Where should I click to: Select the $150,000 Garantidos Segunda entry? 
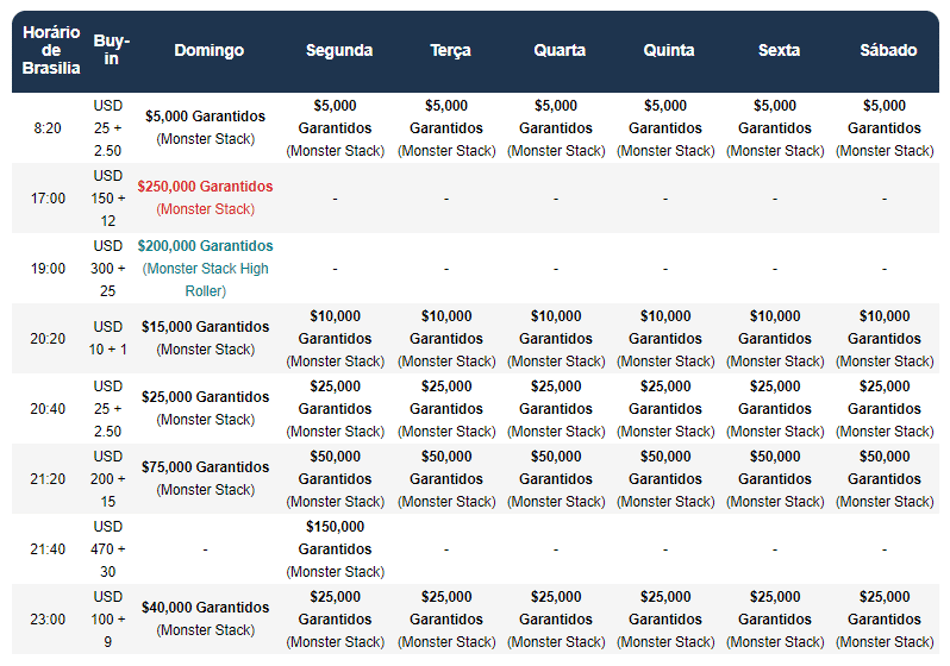click(x=335, y=549)
